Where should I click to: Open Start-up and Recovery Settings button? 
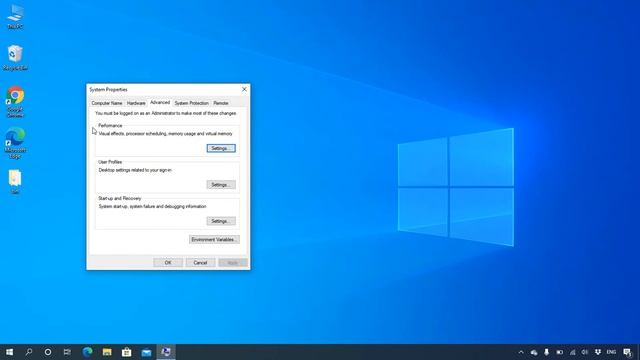tap(221, 221)
